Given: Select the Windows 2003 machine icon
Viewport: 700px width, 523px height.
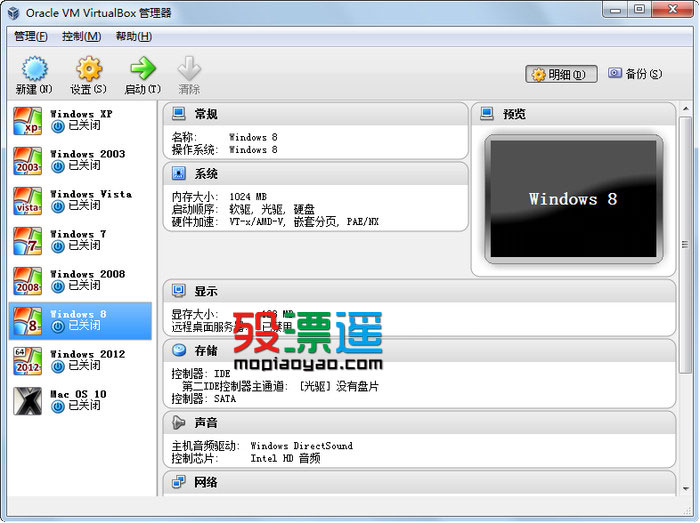Looking at the screenshot, I should pos(28,161).
